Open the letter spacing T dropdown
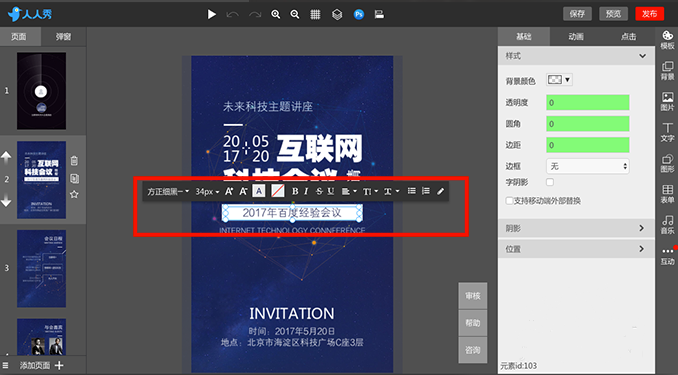This screenshot has width=678, height=375. coord(391,191)
